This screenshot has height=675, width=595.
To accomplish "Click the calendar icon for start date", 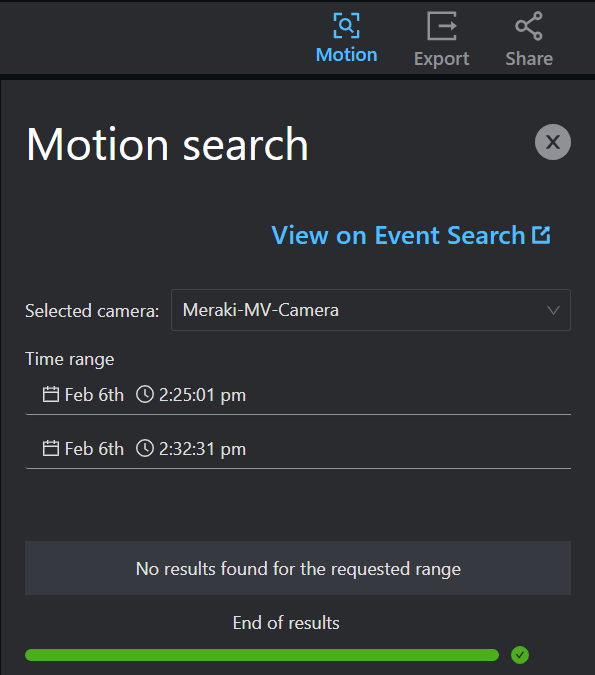I will (x=51, y=394).
